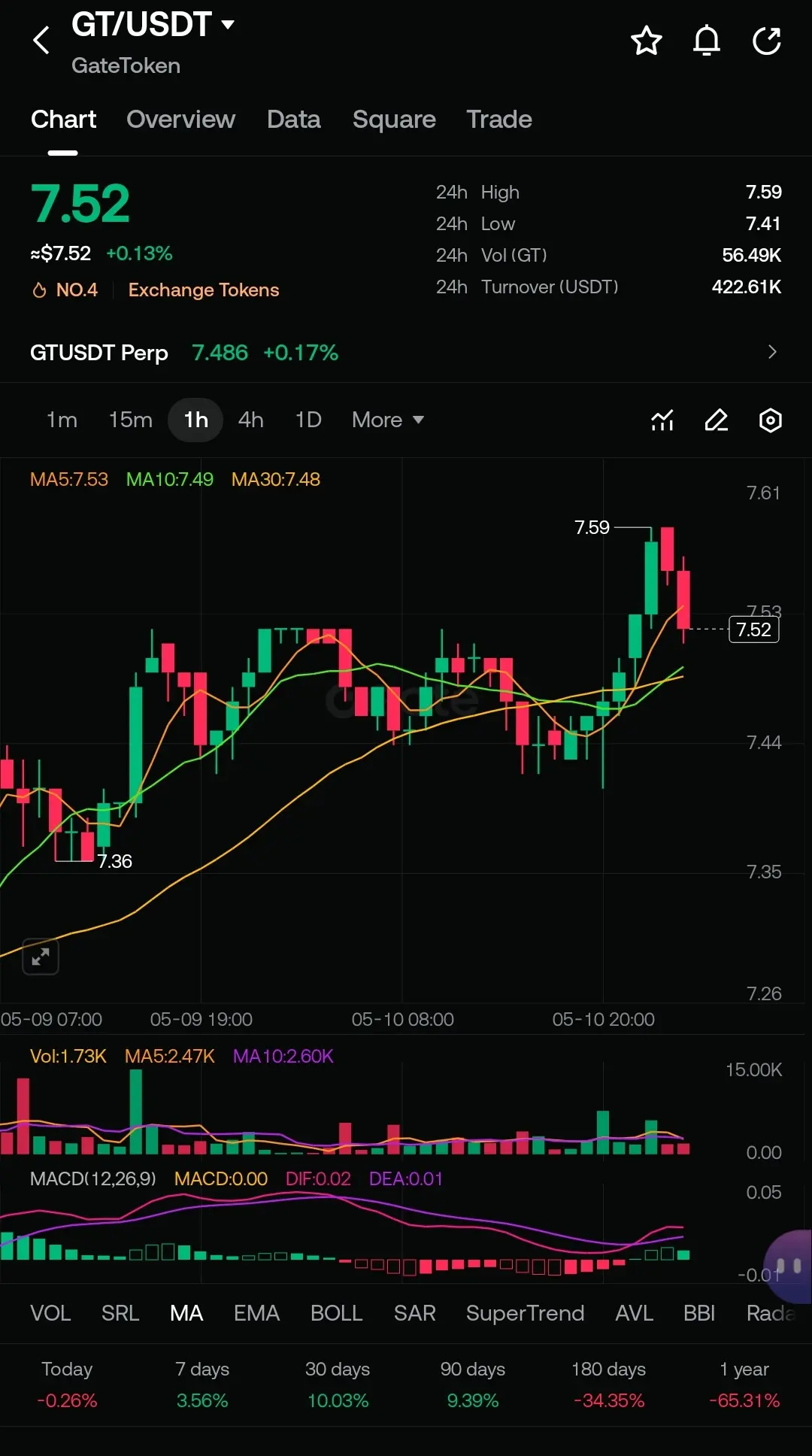Toggle BBI indicator
This screenshot has width=812, height=1456.
[699, 1313]
